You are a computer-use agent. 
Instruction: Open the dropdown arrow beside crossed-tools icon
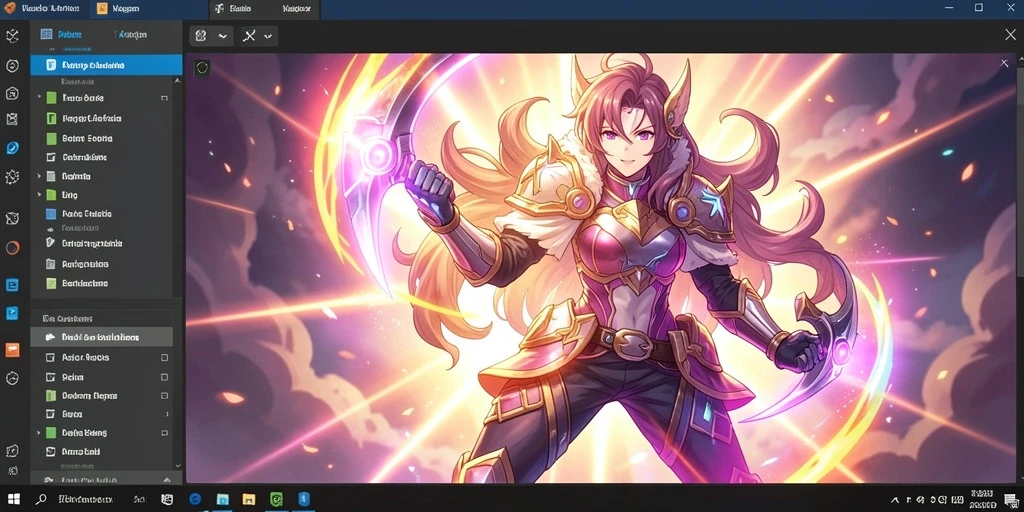point(268,36)
